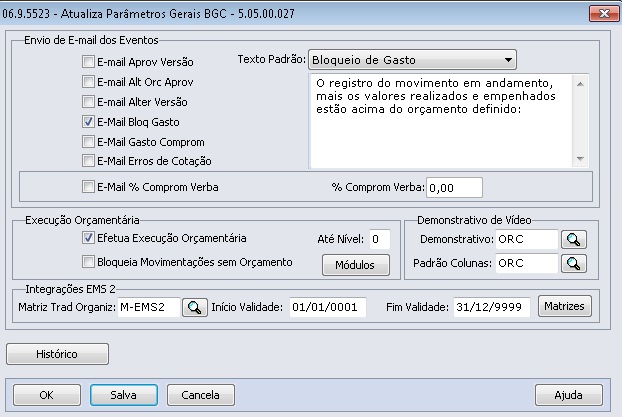Open Ajuda help button

569,395
